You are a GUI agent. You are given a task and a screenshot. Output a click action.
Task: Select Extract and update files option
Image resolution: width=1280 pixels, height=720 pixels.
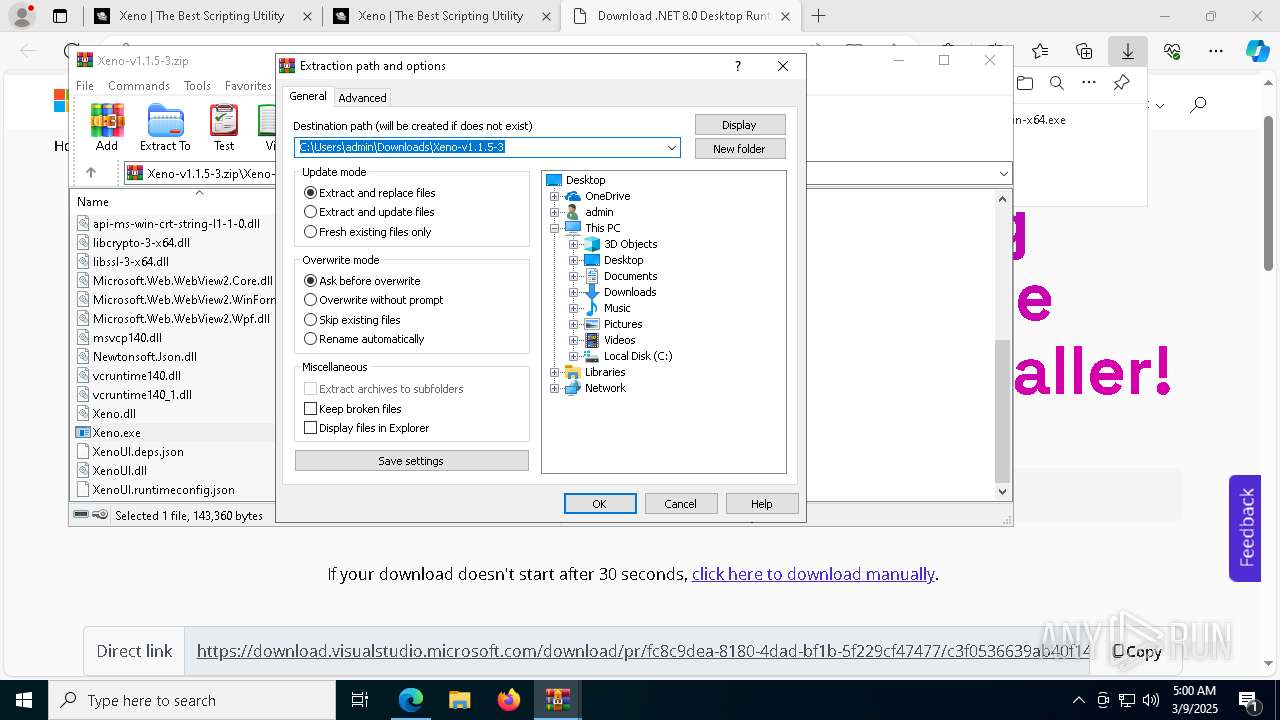coord(369,212)
